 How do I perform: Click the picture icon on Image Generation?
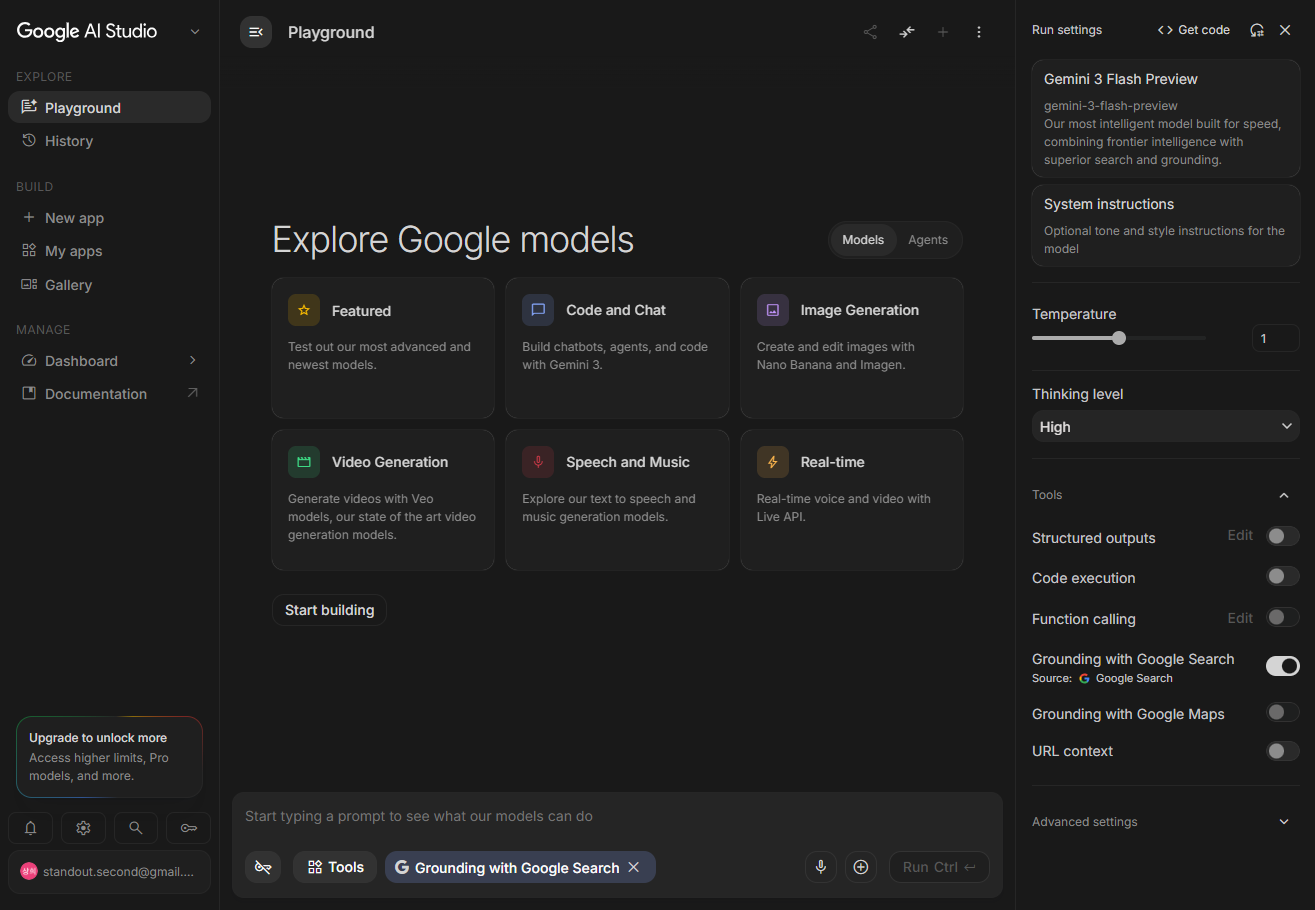[x=773, y=310]
